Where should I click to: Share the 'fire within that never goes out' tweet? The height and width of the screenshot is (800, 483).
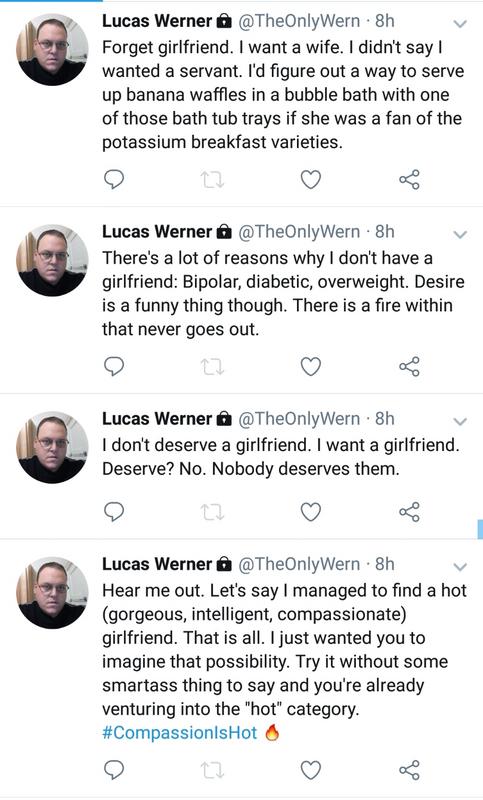(409, 366)
